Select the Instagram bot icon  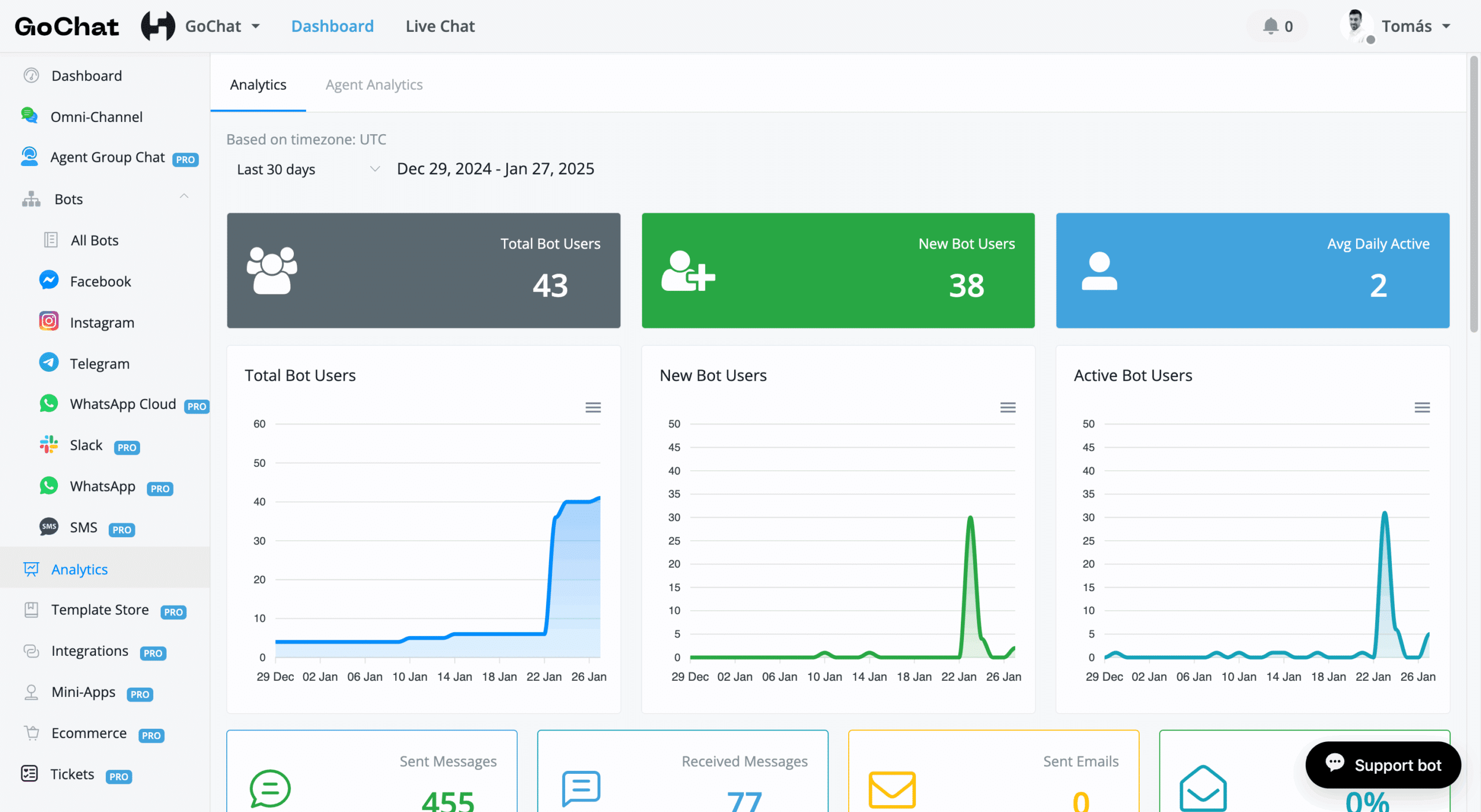point(49,322)
